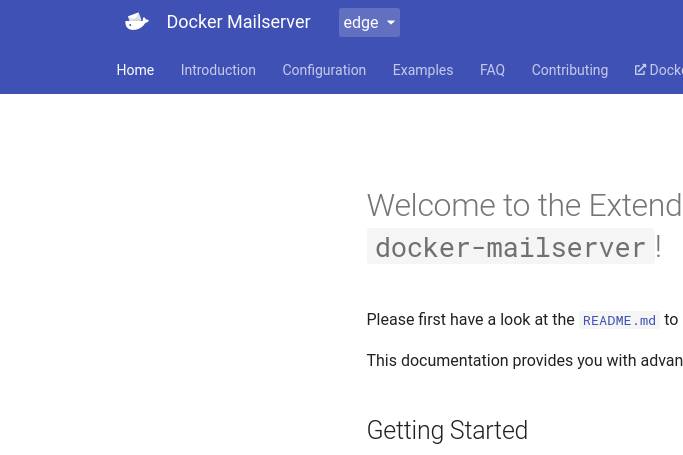Follow the README.md link
This screenshot has height=455, width=683.
tap(619, 320)
